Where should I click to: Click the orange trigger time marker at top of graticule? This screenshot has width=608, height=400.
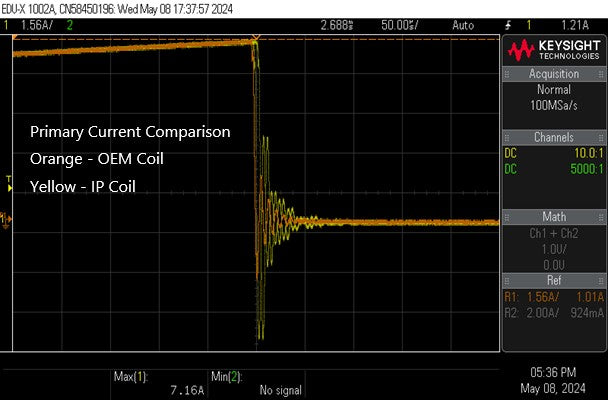[x=256, y=38]
